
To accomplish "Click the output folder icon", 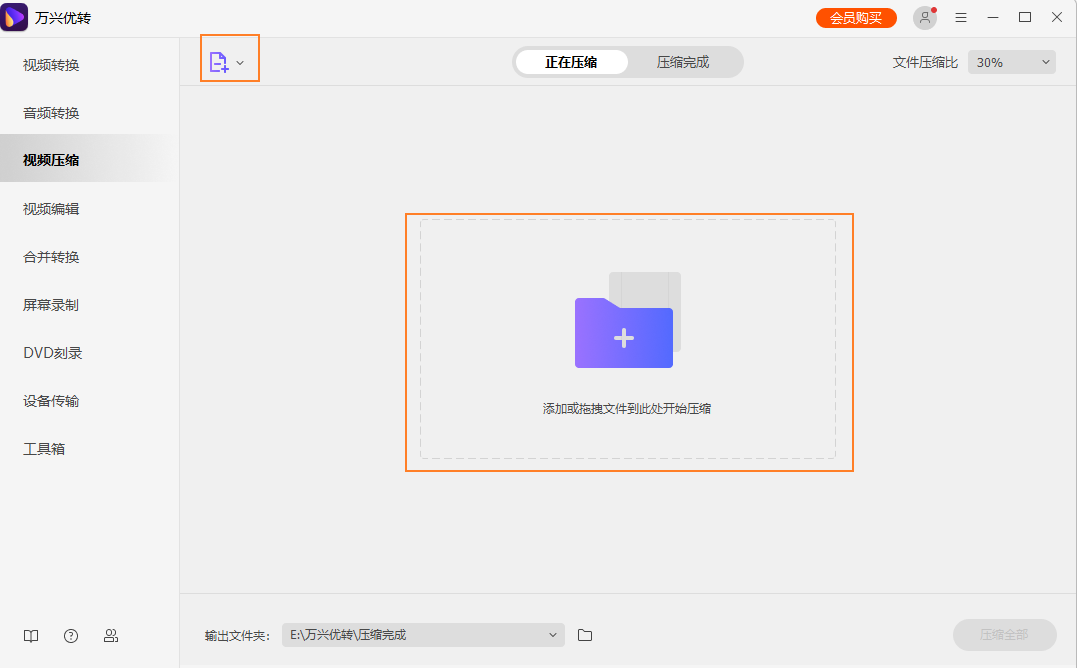I will [585, 635].
